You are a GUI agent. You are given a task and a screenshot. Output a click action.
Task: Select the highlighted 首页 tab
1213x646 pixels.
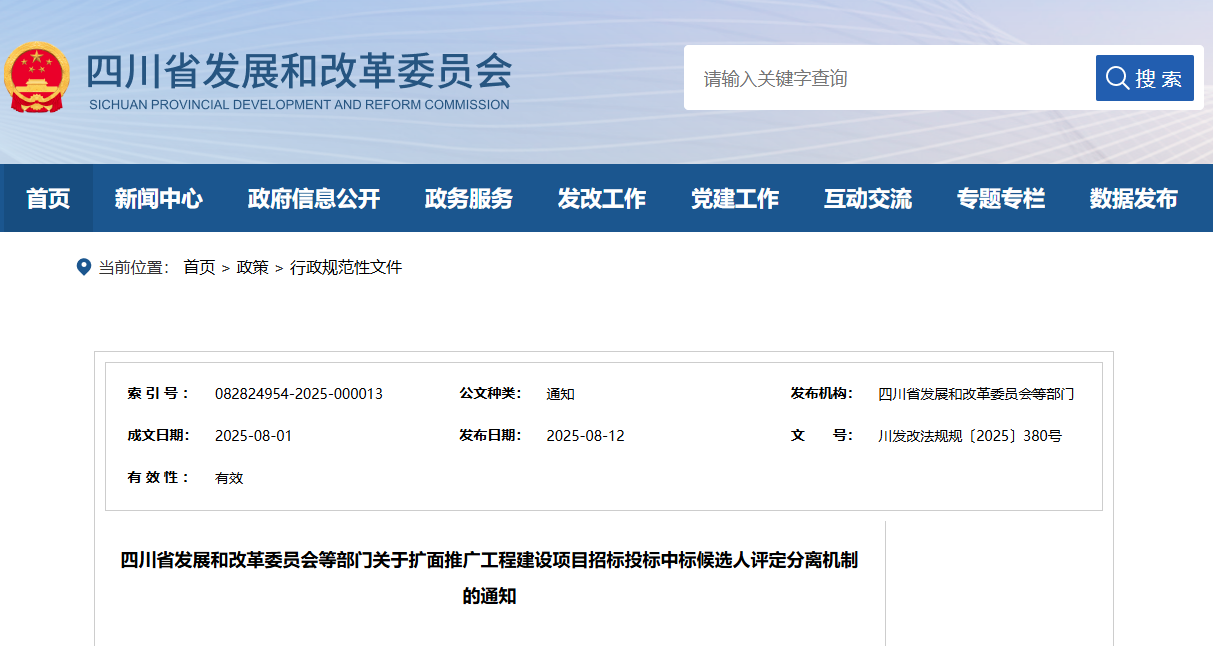(x=47, y=198)
